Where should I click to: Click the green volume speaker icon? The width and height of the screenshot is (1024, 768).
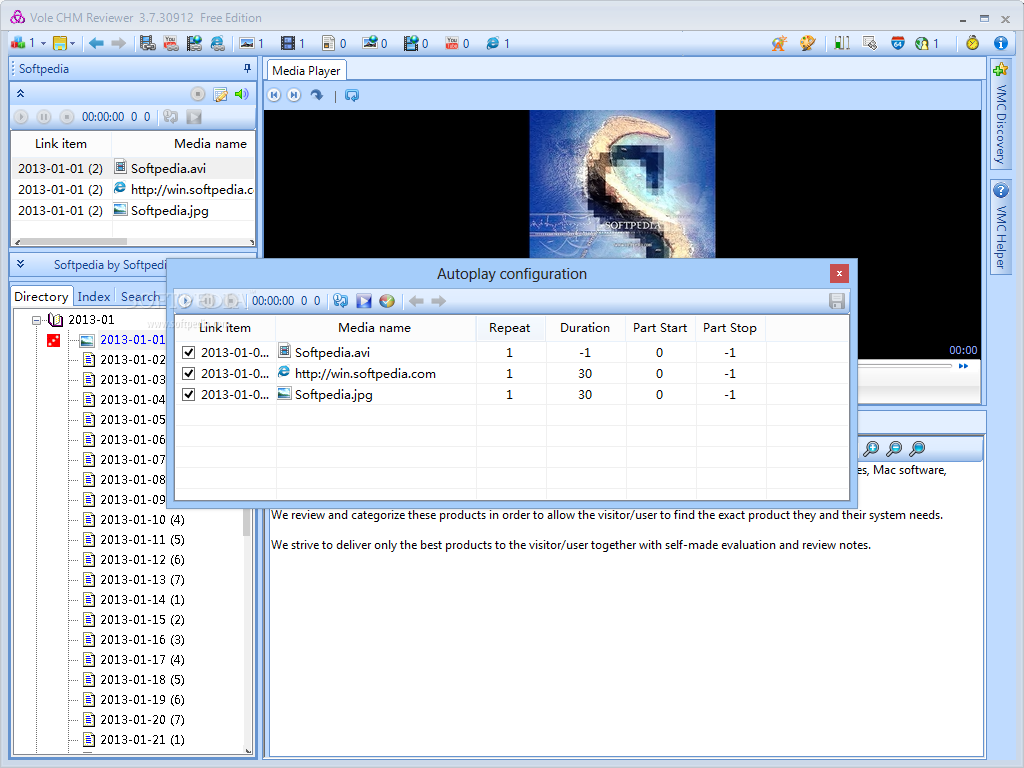[242, 94]
